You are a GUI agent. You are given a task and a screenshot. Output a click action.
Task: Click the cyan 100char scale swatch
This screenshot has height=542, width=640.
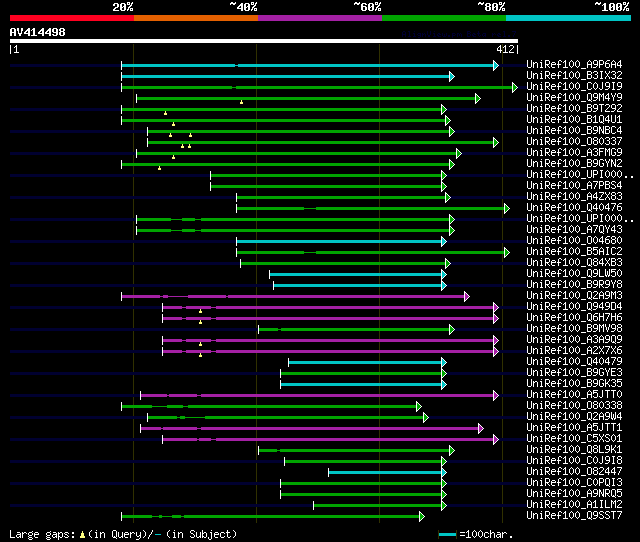[x=447, y=534]
